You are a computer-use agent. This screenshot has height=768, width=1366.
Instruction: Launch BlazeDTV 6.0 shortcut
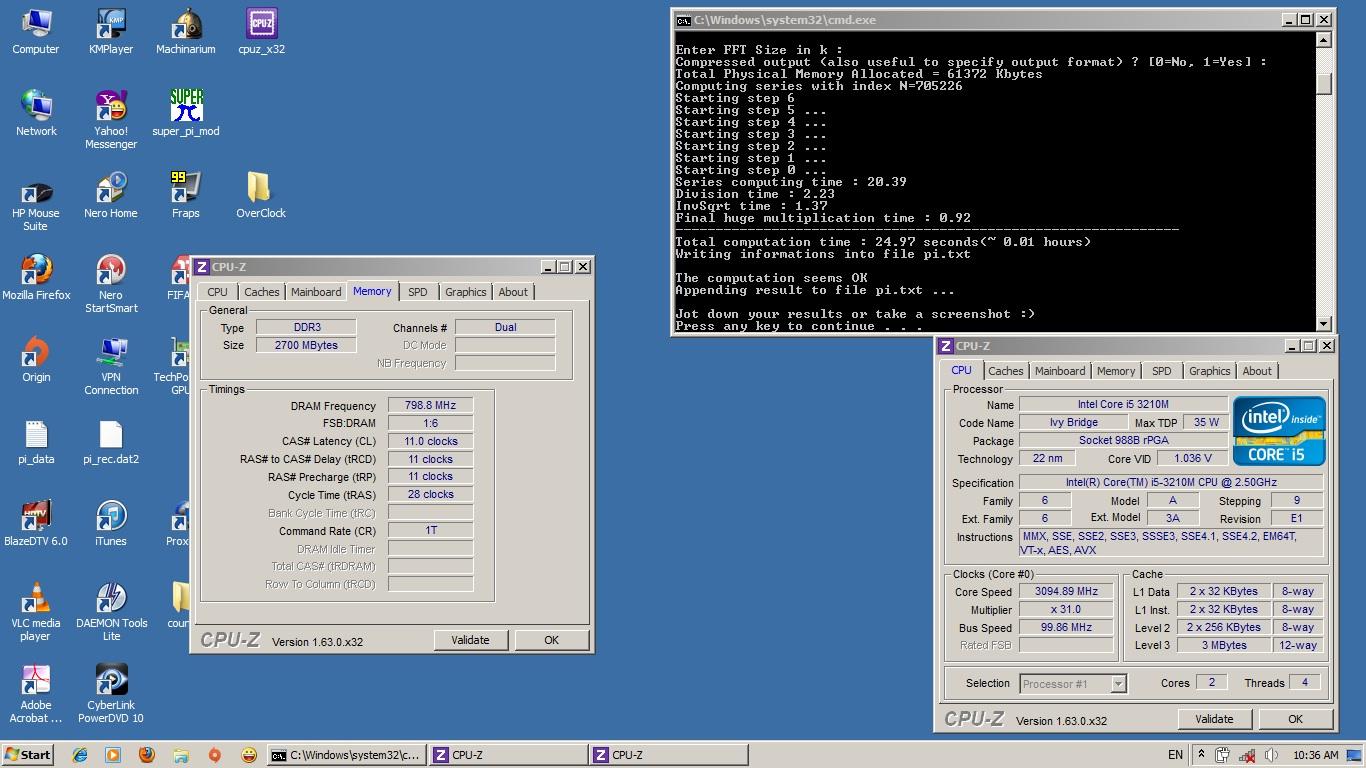(36, 523)
